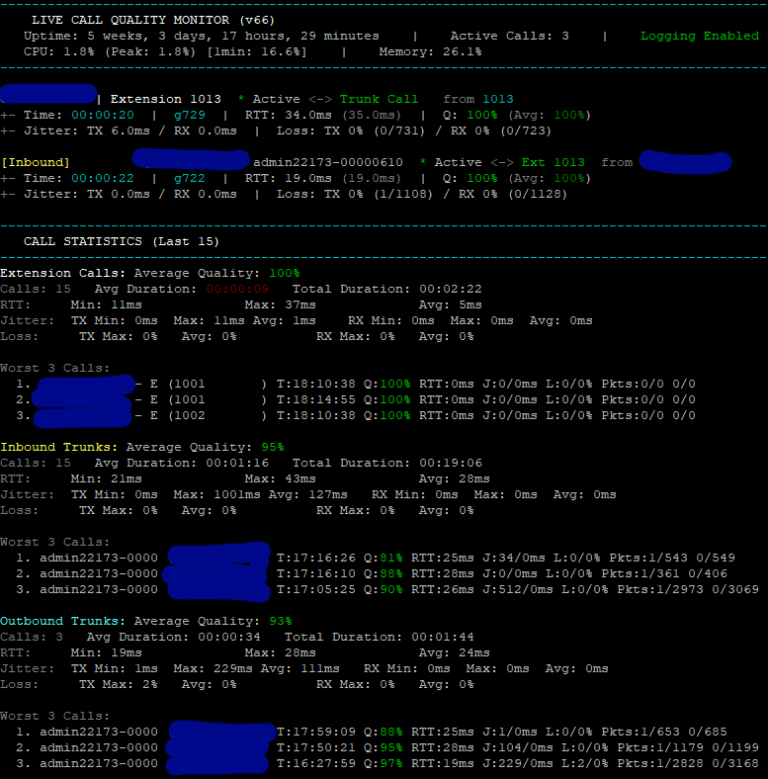This screenshot has width=768, height=779.
Task: Click outbound worst call T:17:59:09
Action: 316,731
